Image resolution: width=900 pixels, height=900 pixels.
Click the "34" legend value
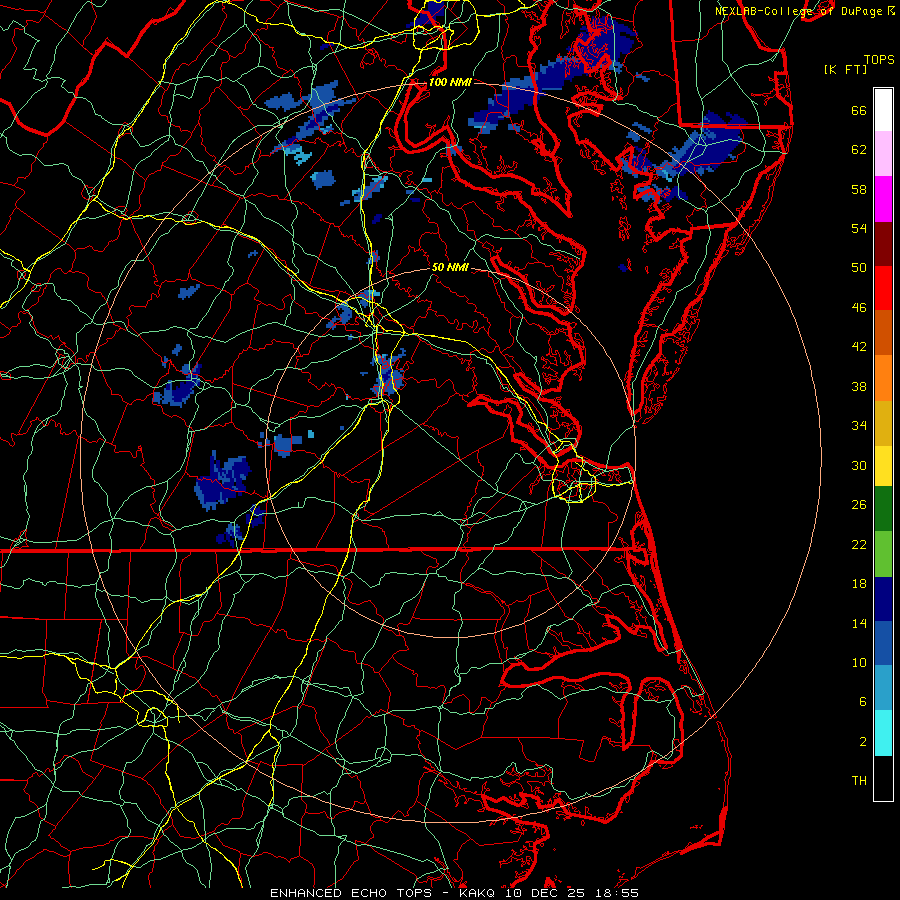pos(859,426)
